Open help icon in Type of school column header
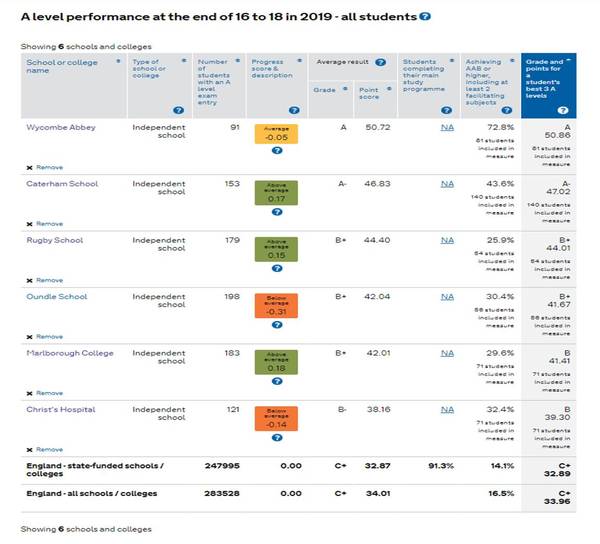The image size is (600, 544). click(178, 110)
